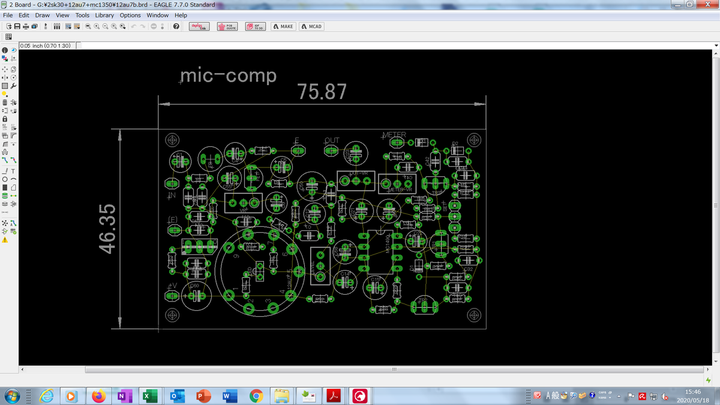The image size is (720, 405).
Task: Open the Options menu
Action: pos(130,16)
